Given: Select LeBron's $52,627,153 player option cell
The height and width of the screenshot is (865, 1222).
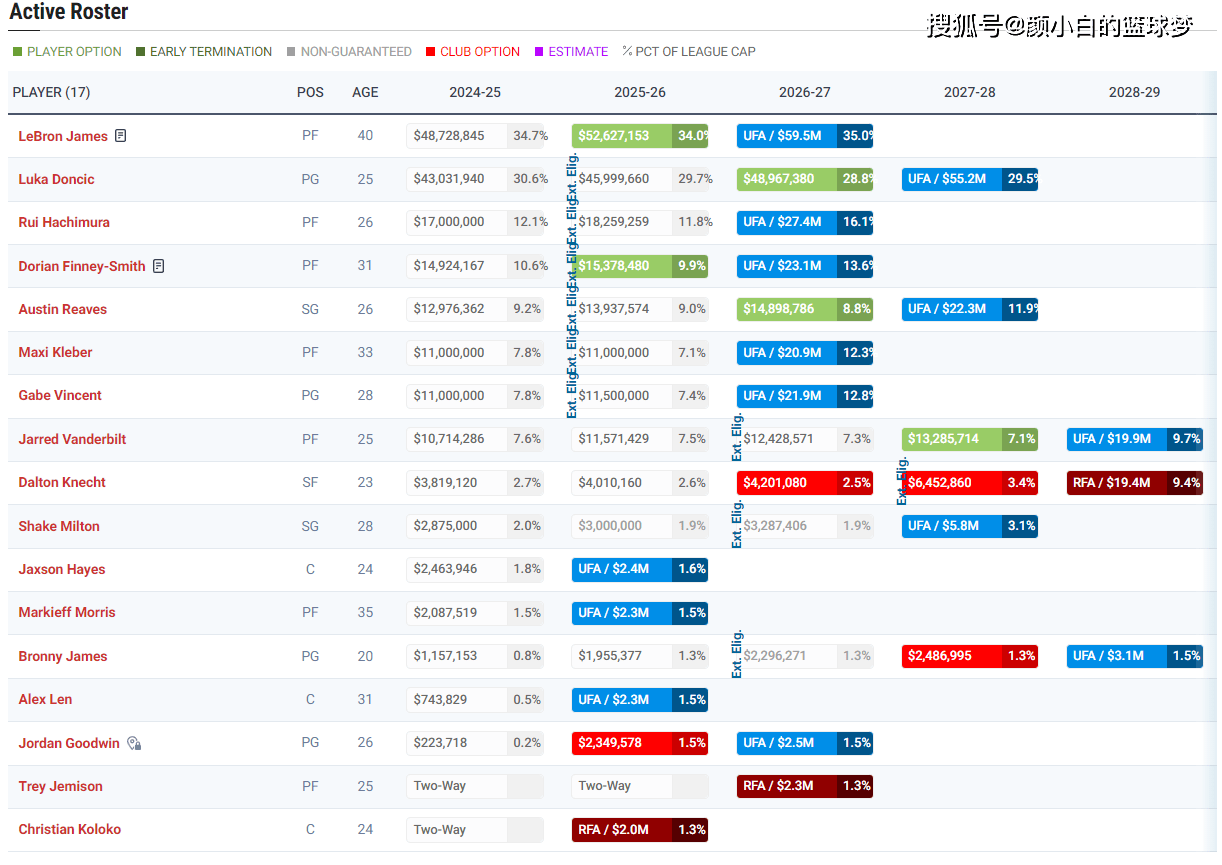Looking at the screenshot, I should click(x=640, y=136).
